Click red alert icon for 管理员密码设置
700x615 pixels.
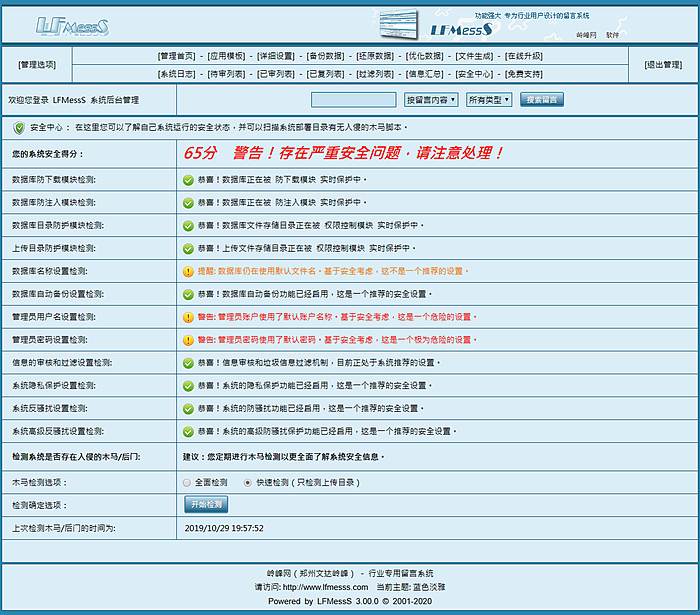188,340
